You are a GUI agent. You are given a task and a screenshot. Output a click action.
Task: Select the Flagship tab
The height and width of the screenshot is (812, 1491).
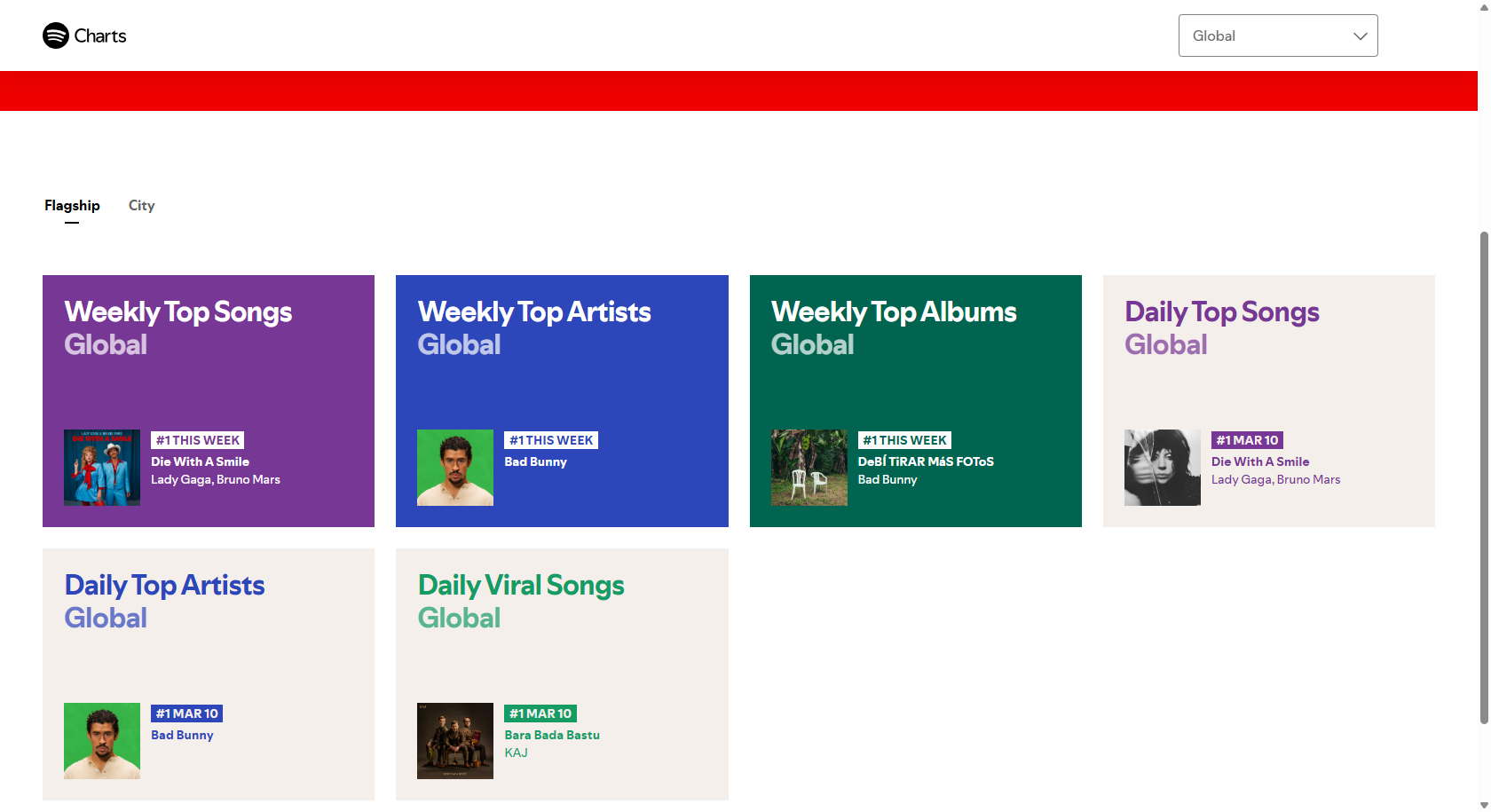[72, 206]
